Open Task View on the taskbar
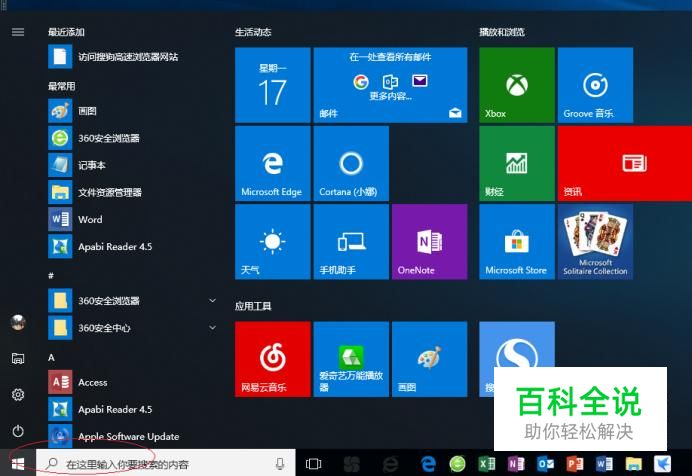692x476 pixels. (313, 464)
